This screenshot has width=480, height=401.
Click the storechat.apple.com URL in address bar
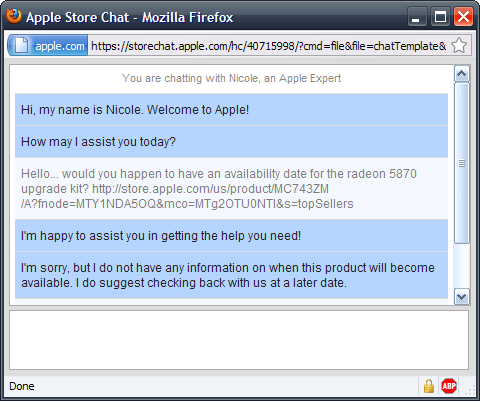pos(268,46)
